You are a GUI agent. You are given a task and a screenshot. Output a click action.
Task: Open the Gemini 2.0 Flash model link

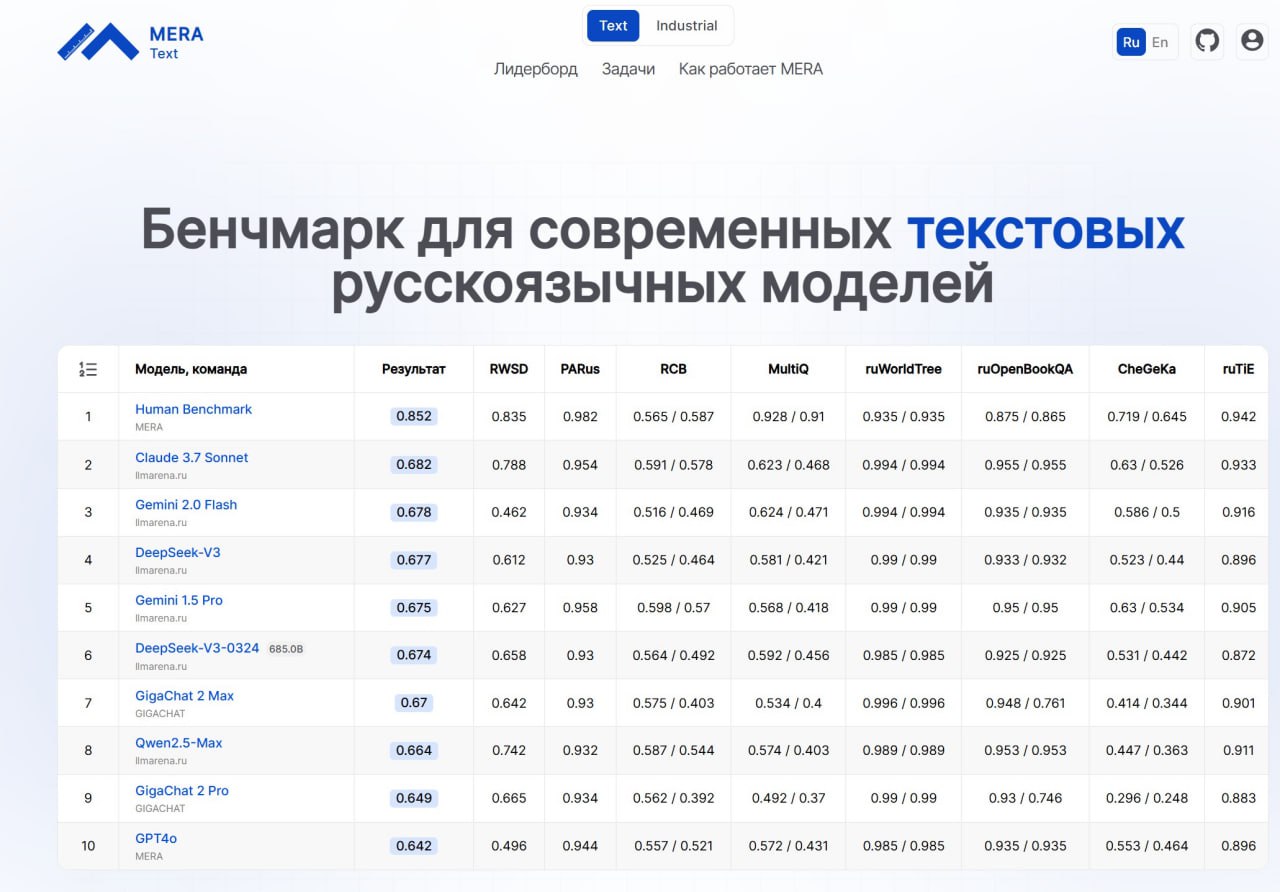tap(186, 505)
